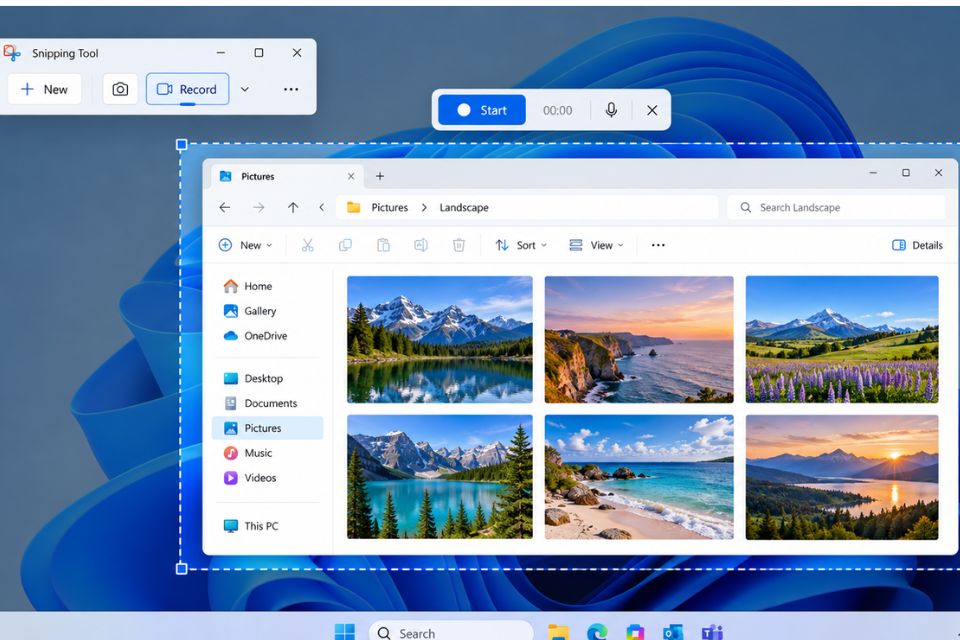Click the Cut scissors icon
This screenshot has width=960, height=640.
tap(307, 246)
